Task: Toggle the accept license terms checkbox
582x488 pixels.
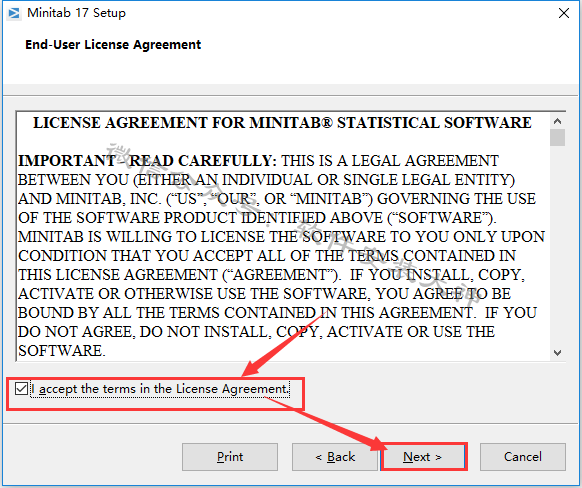Action: tap(22, 389)
